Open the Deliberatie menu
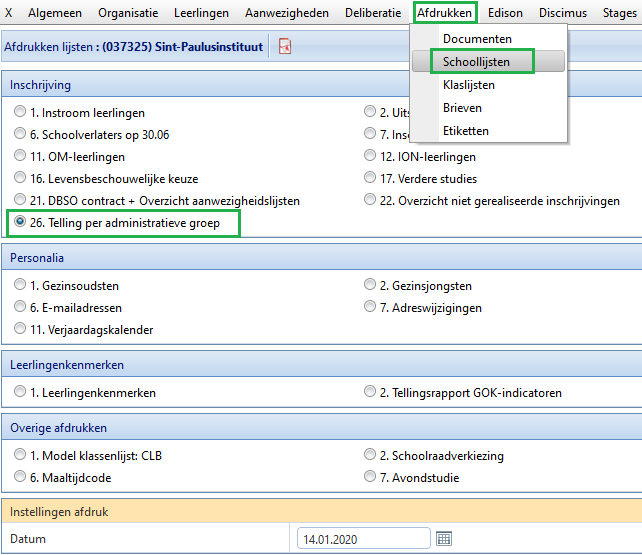This screenshot has width=642, height=555. click(x=373, y=13)
